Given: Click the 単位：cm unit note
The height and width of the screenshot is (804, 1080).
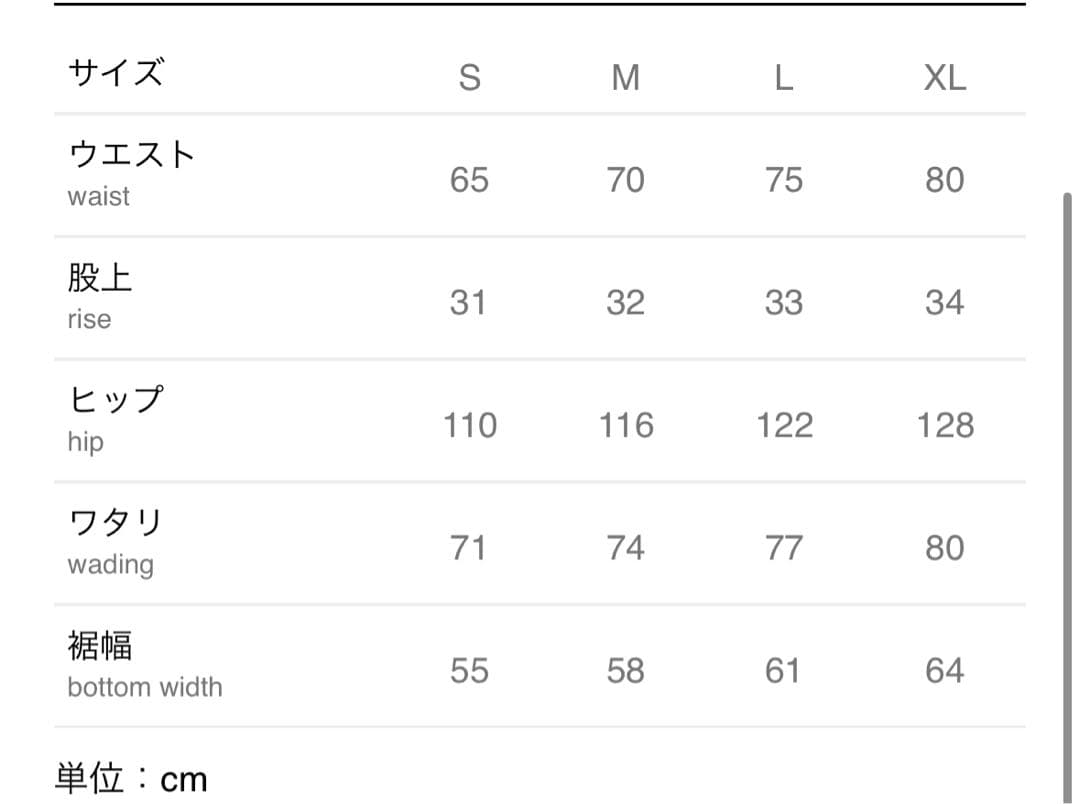Looking at the screenshot, I should click(131, 778).
